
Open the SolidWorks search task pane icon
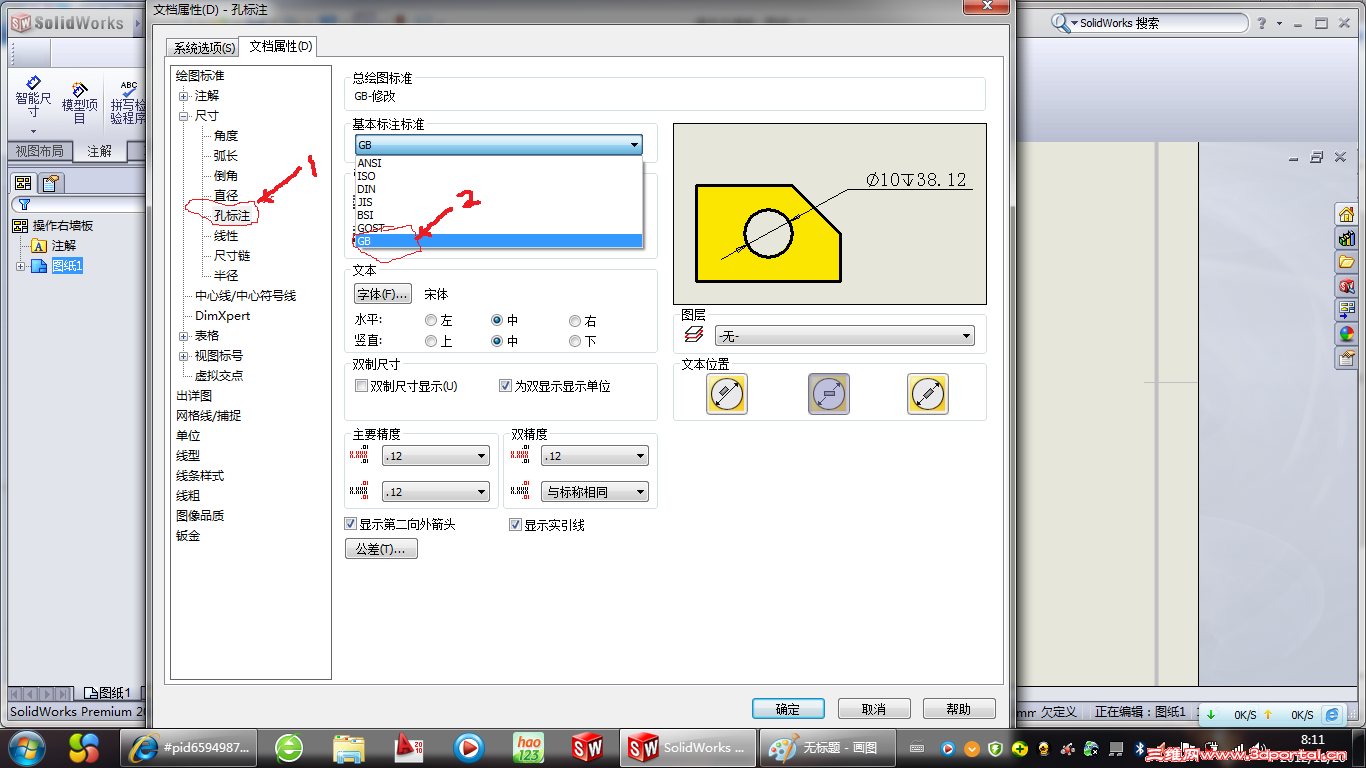point(1346,286)
